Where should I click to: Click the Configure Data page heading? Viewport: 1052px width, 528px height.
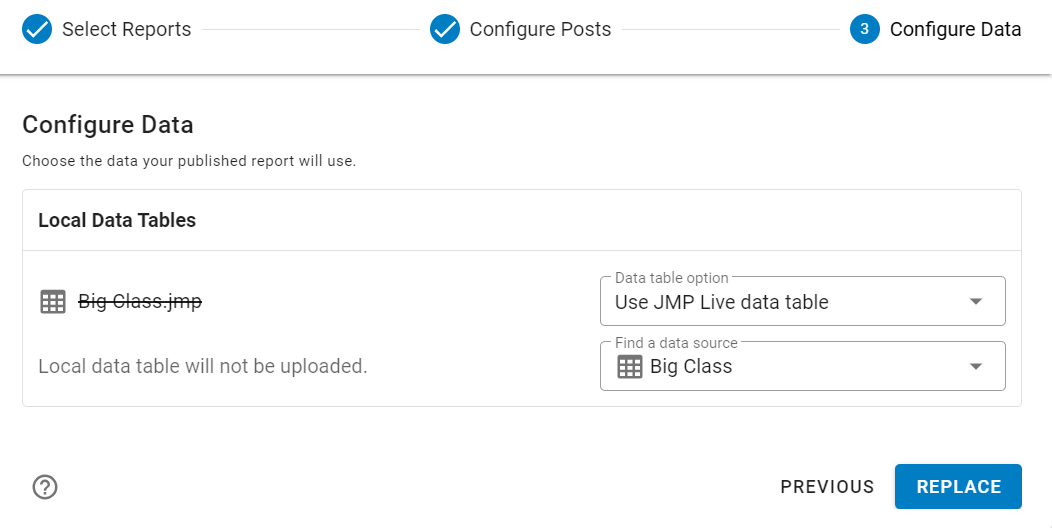(x=108, y=125)
